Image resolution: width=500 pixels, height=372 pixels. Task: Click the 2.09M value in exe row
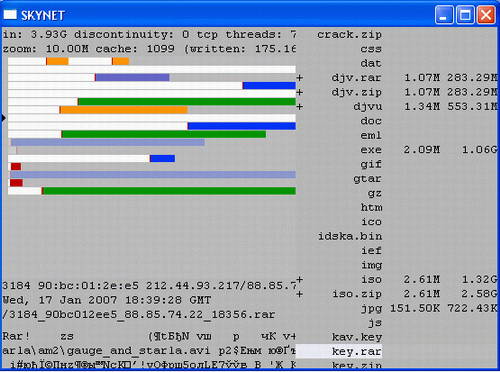tap(422, 150)
